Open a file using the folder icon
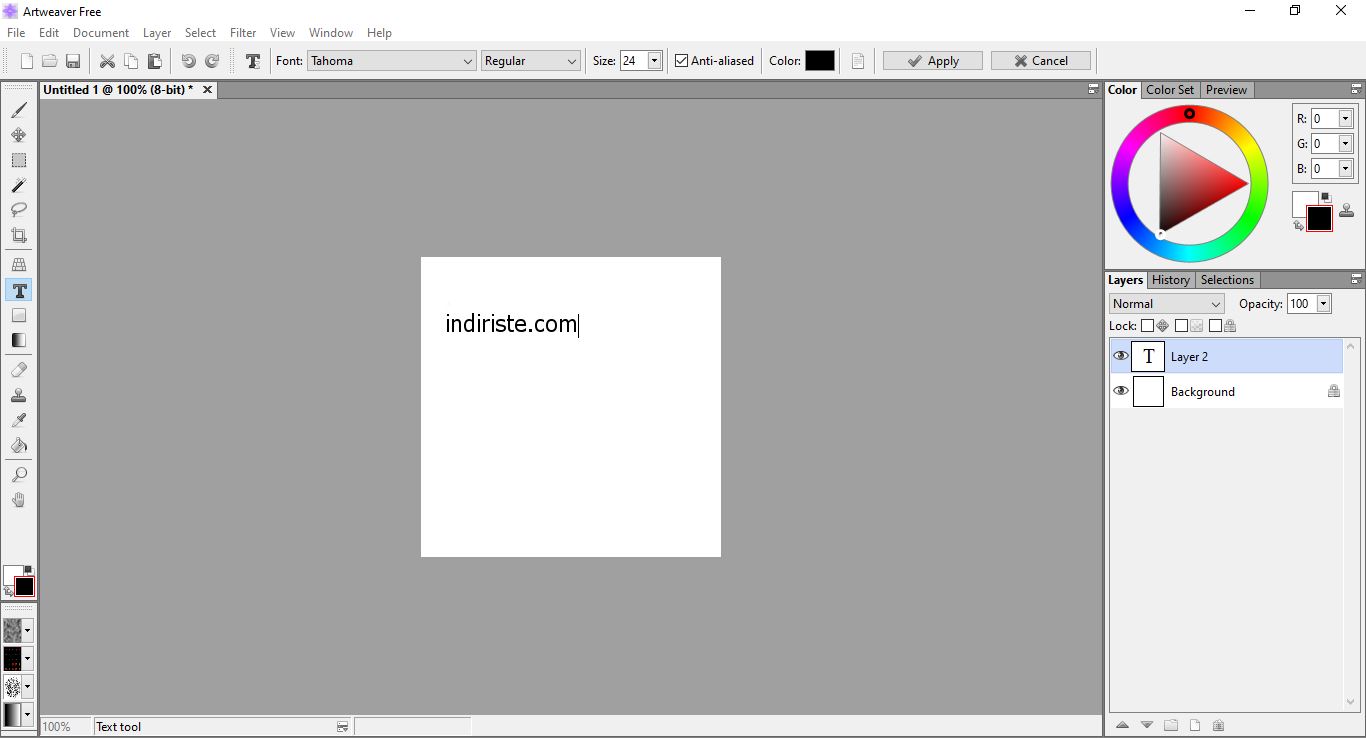The height and width of the screenshot is (738, 1366). (49, 61)
